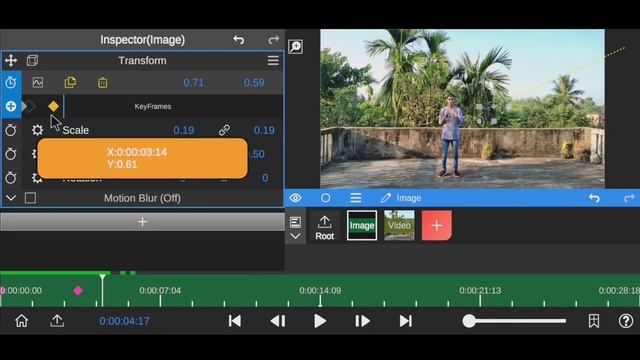Go up to Root level
Viewport: 640px width, 360px height.
(x=324, y=227)
